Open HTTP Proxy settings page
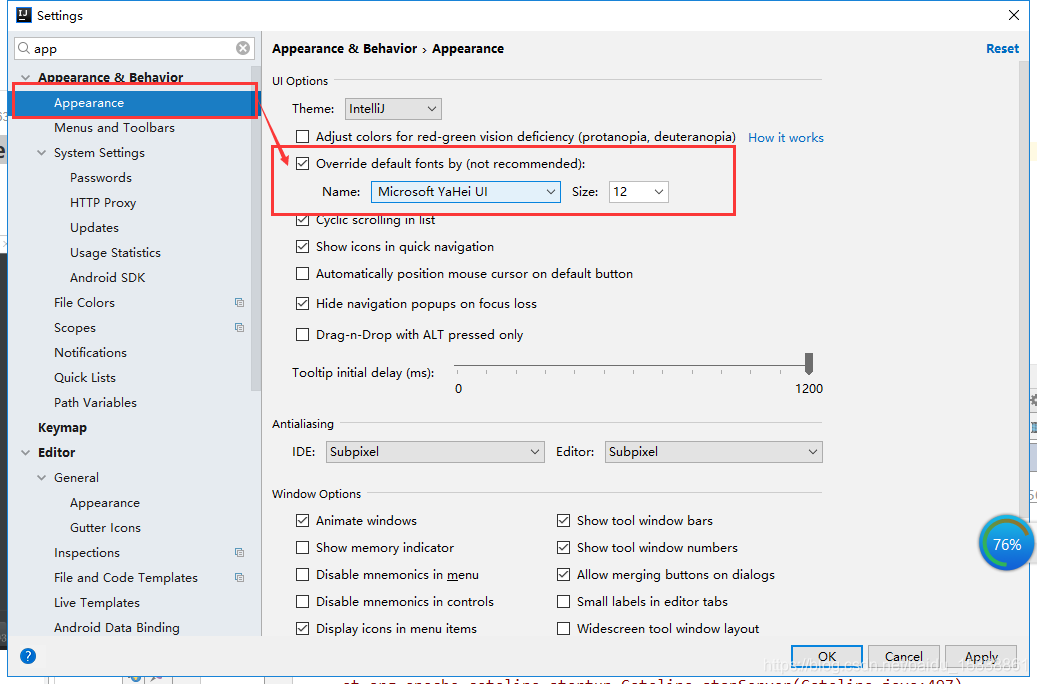 point(103,203)
